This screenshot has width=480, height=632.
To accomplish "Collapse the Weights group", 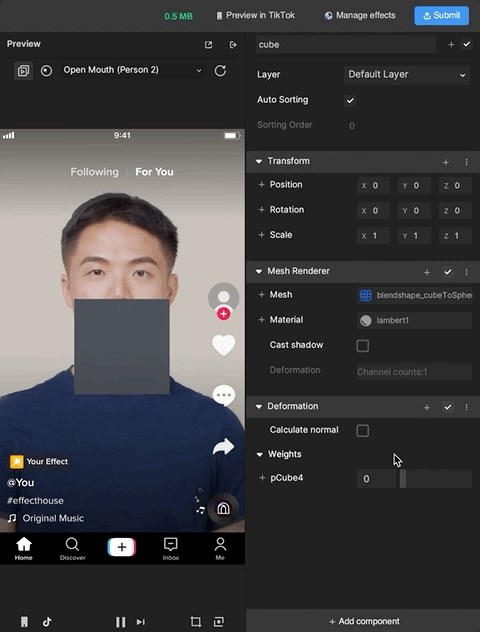I will coord(260,455).
